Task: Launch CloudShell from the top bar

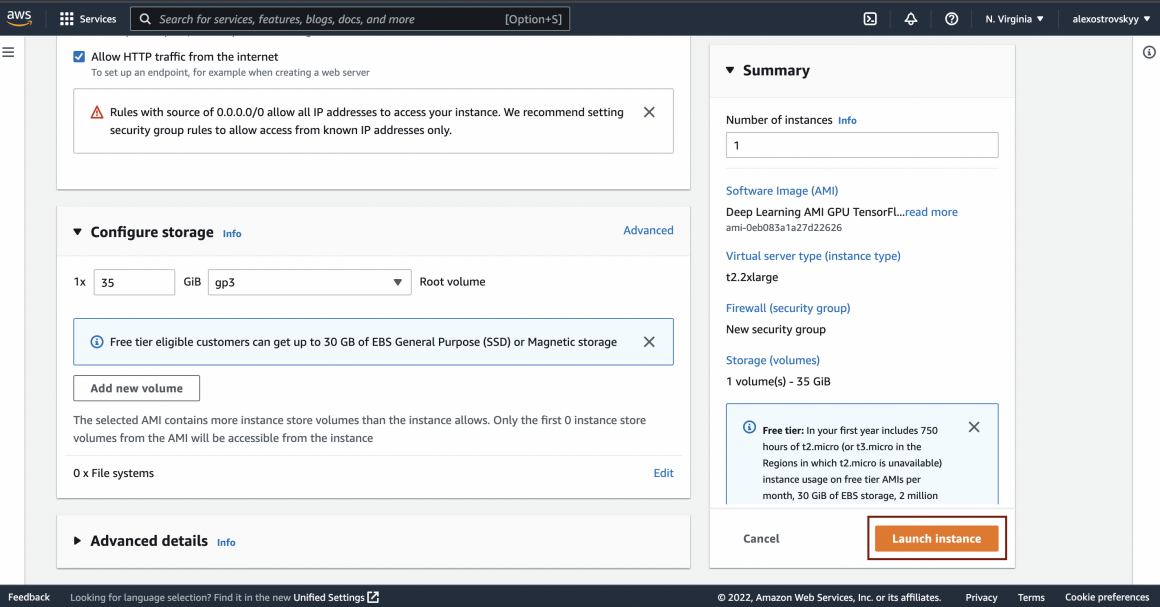Action: [x=870, y=19]
